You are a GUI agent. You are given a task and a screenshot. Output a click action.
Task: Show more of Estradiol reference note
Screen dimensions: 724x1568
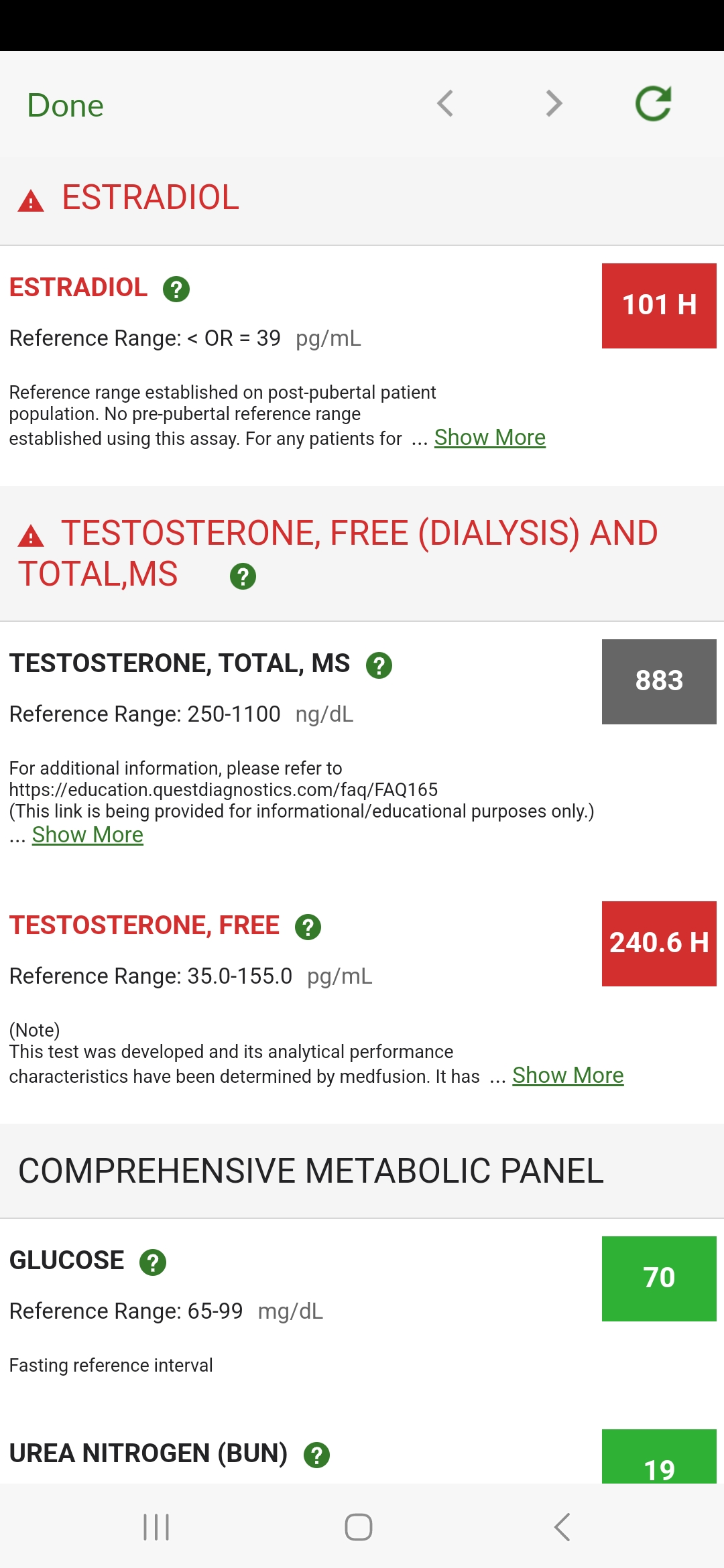pos(490,438)
